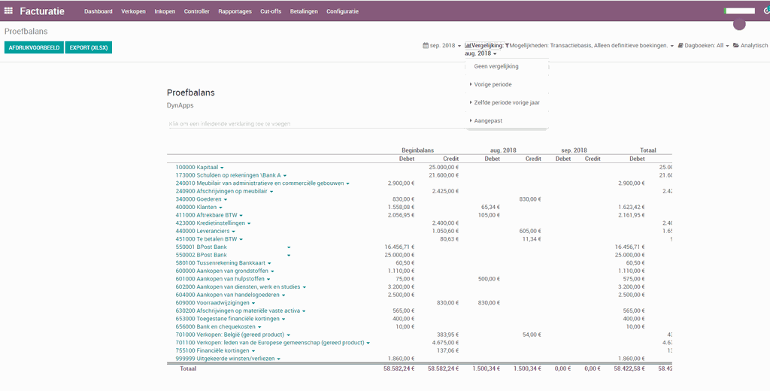This screenshot has height=391, width=770.
Task: Click the AFDRUKVOORBEELD button
Action: point(34,48)
